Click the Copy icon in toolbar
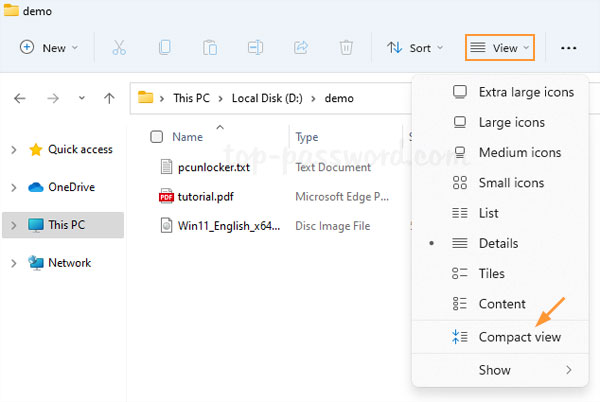Screen dimensions: 600x402 (164, 47)
